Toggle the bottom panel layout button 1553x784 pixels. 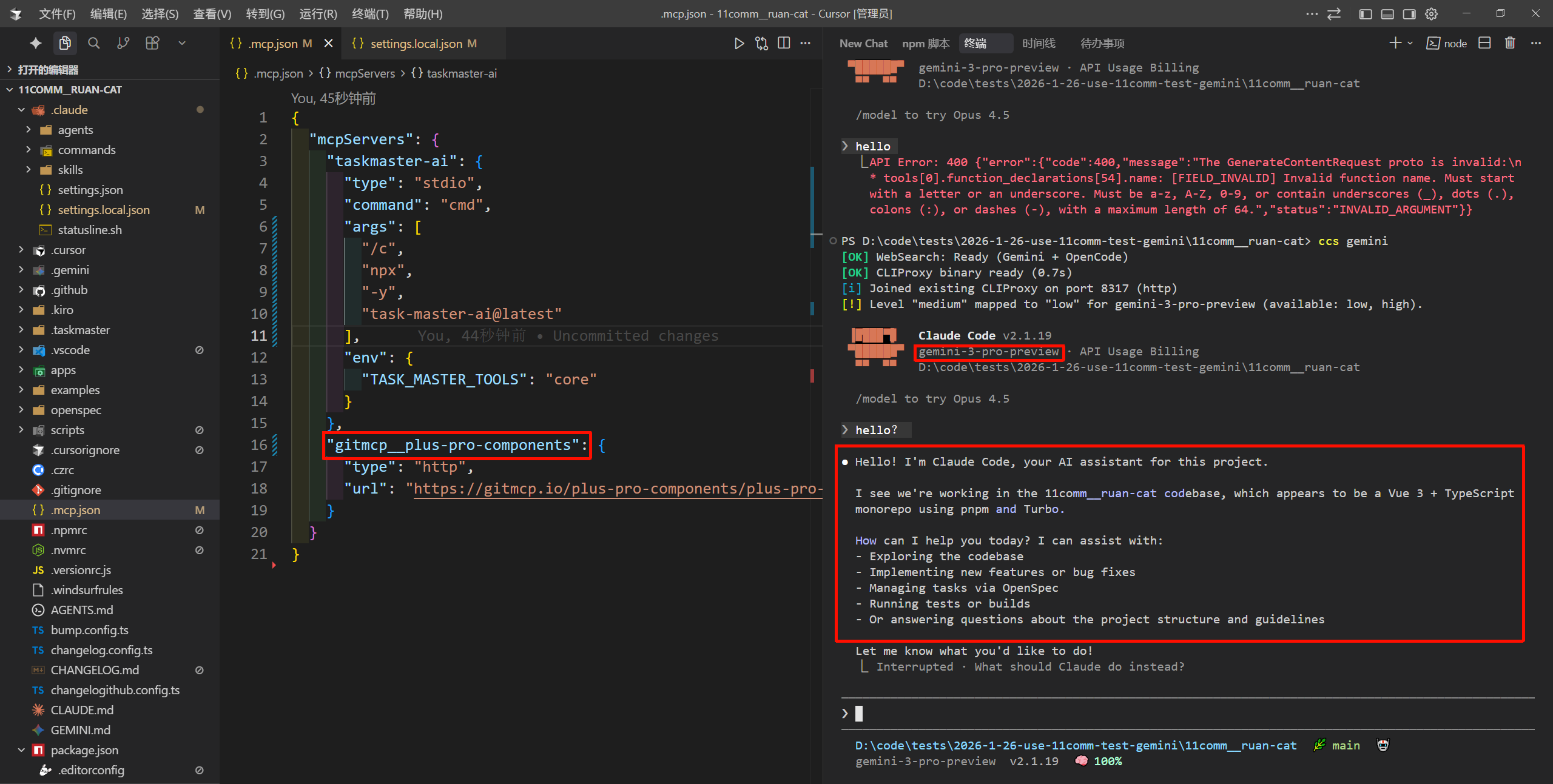[1387, 13]
